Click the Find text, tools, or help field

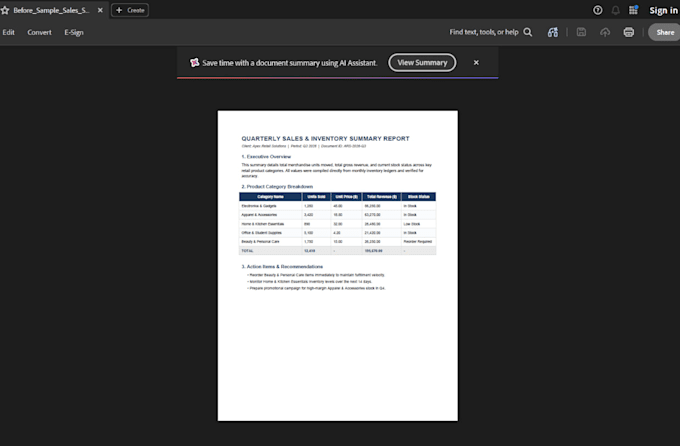click(x=484, y=32)
